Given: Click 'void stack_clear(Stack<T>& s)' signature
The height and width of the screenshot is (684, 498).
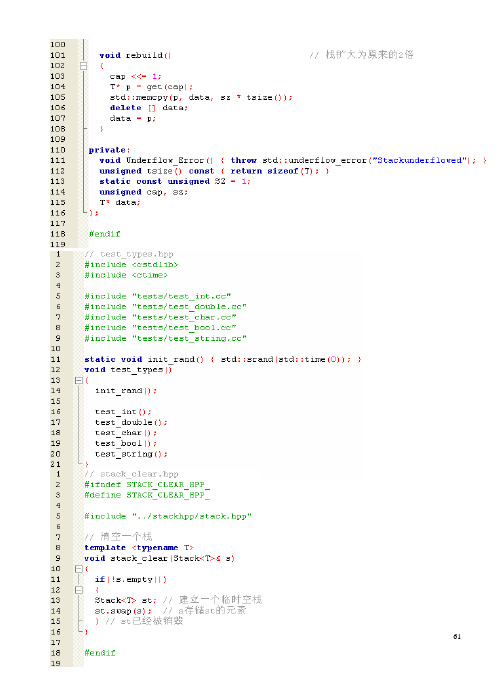Looking at the screenshot, I should [160, 558].
